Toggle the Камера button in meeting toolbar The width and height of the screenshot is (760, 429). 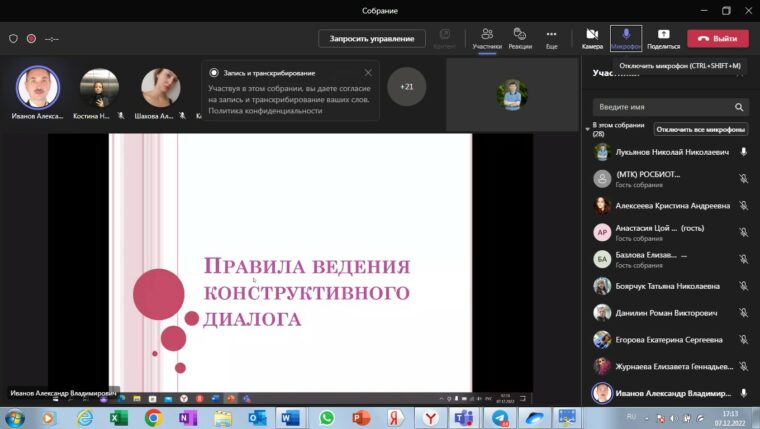tap(592, 37)
